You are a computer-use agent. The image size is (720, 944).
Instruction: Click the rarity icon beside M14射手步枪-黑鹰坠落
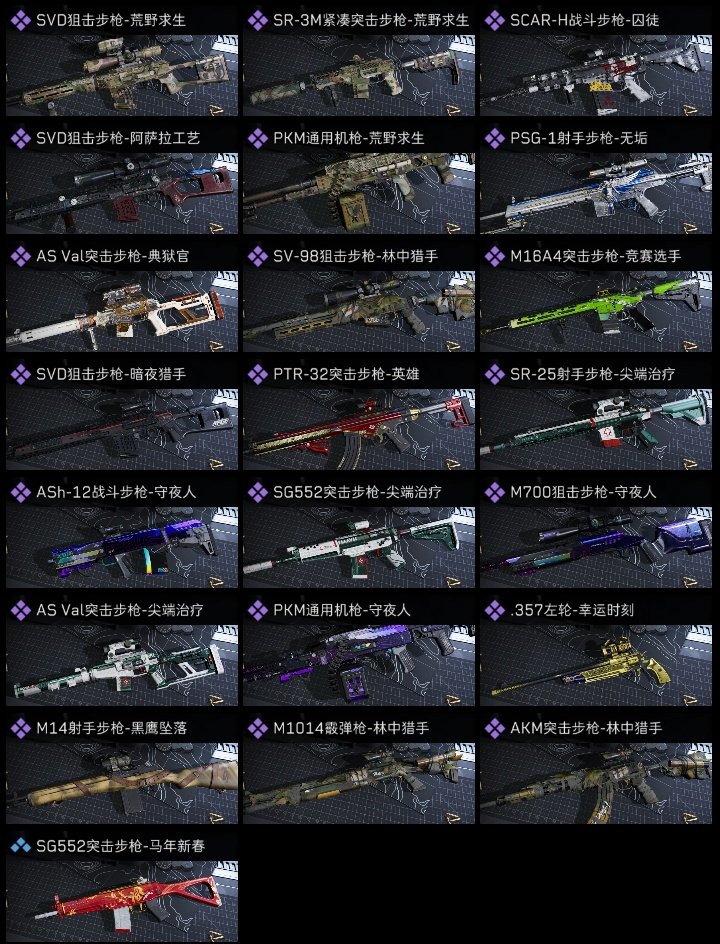tap(20, 728)
